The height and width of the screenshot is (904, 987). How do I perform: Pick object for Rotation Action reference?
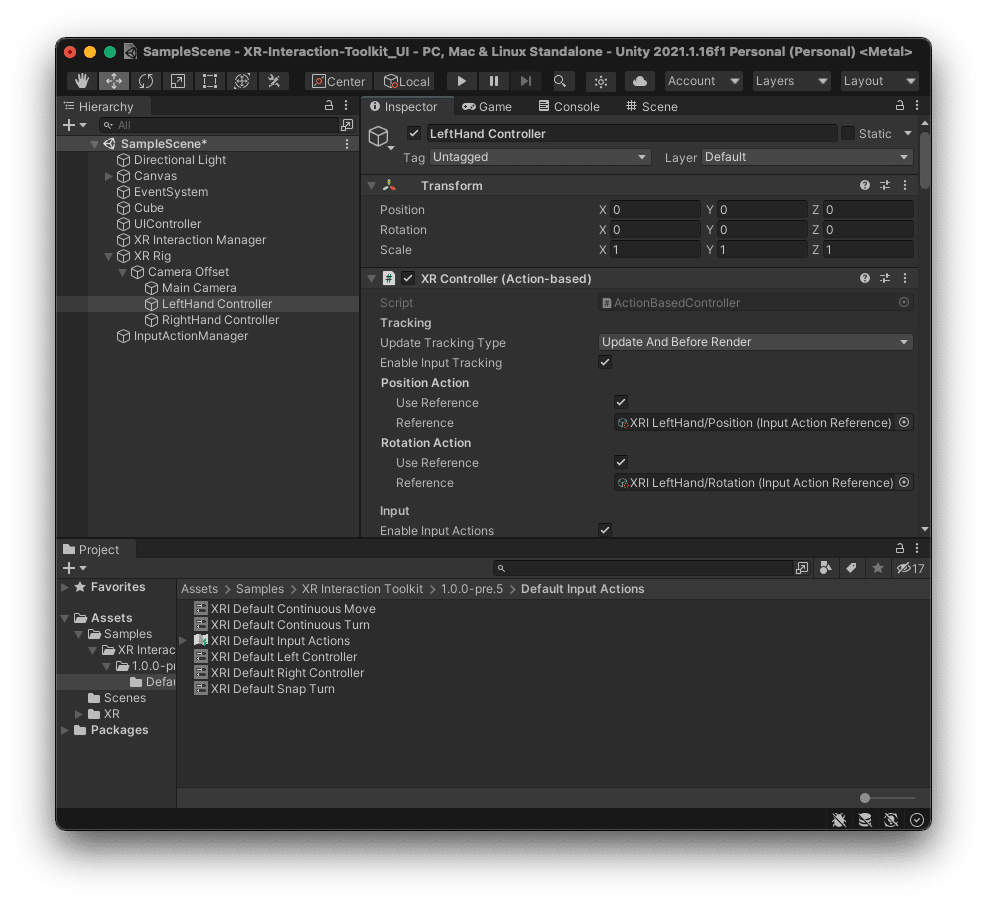904,482
